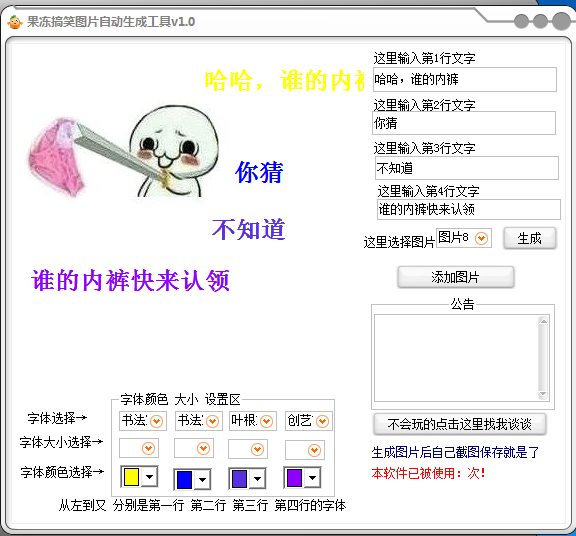Click the app logo icon in title bar
Image resolution: width=576 pixels, height=536 pixels.
pos(15,22)
